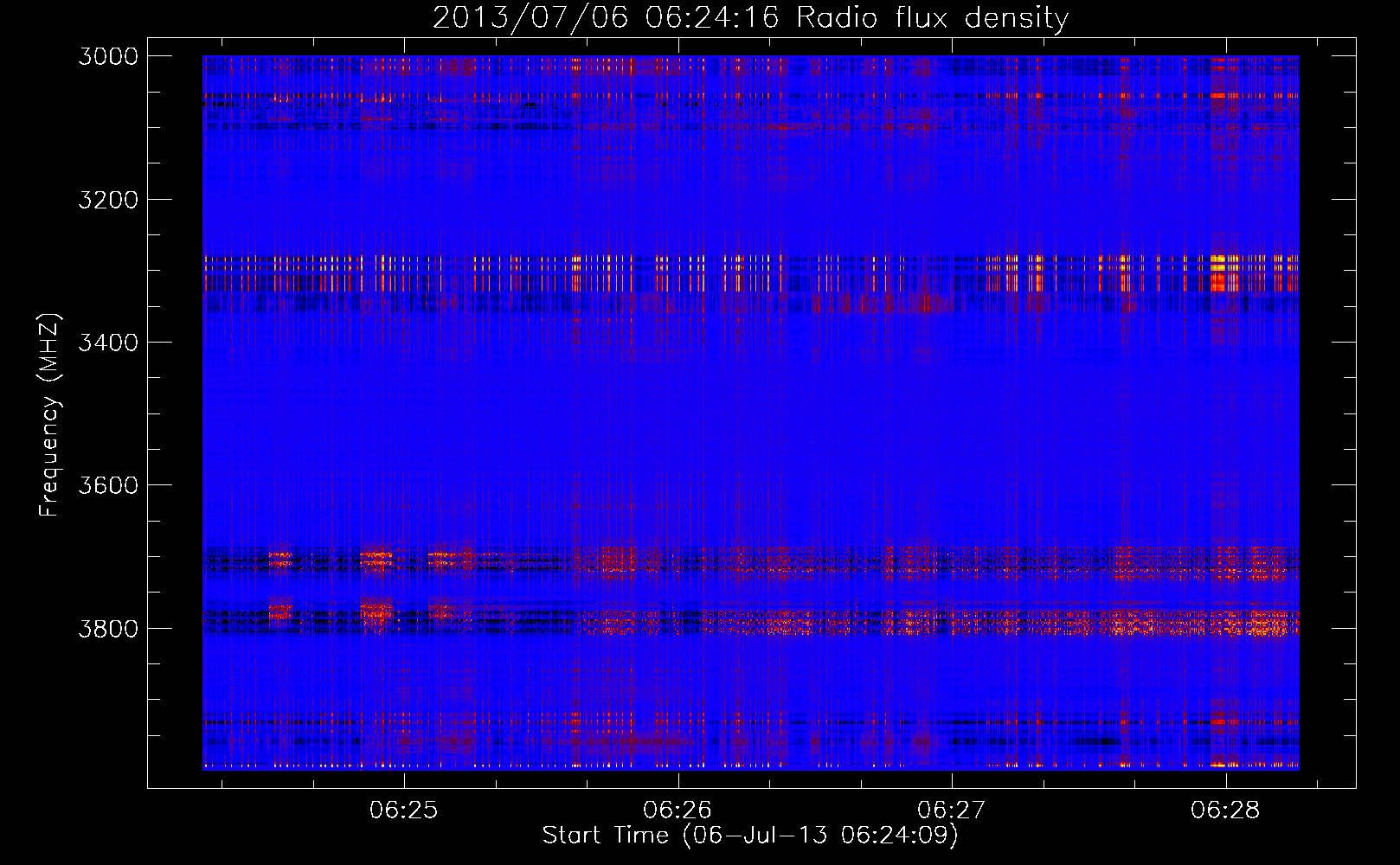
Task: Click the 06:25 time tick label
Action: click(404, 810)
